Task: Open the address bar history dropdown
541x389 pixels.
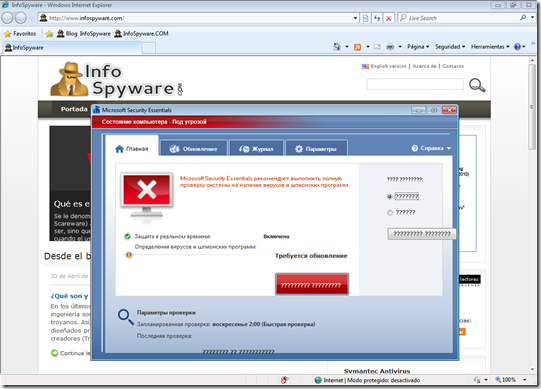Action: pos(355,18)
